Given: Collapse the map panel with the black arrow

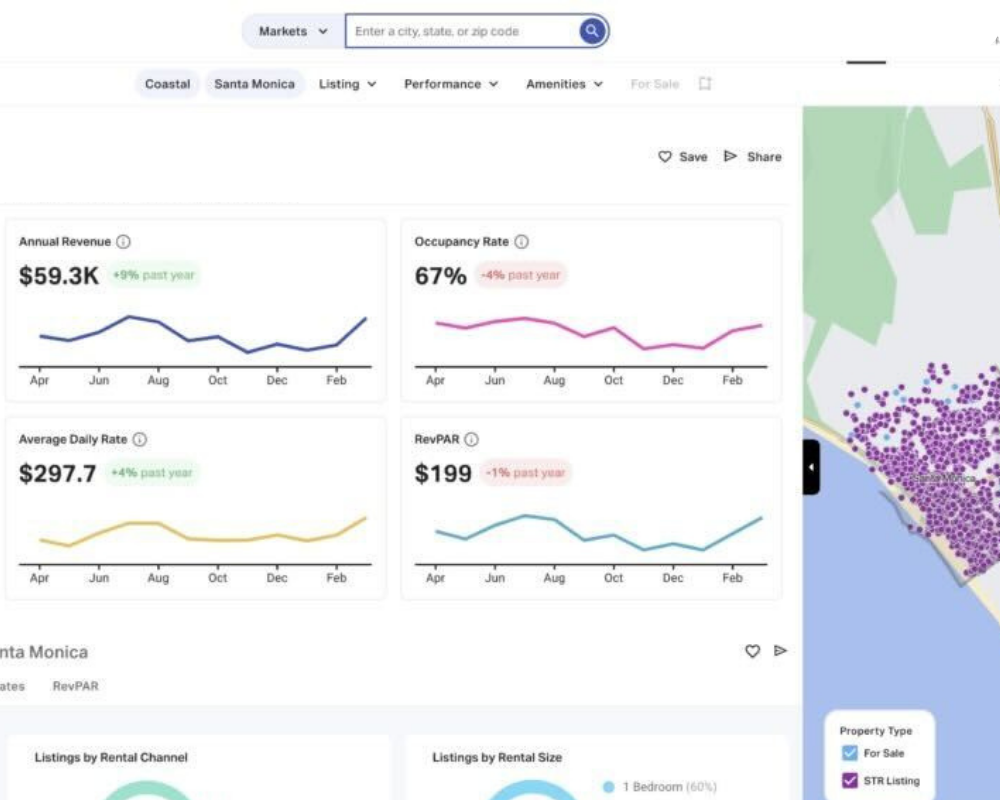Looking at the screenshot, I should [x=811, y=467].
